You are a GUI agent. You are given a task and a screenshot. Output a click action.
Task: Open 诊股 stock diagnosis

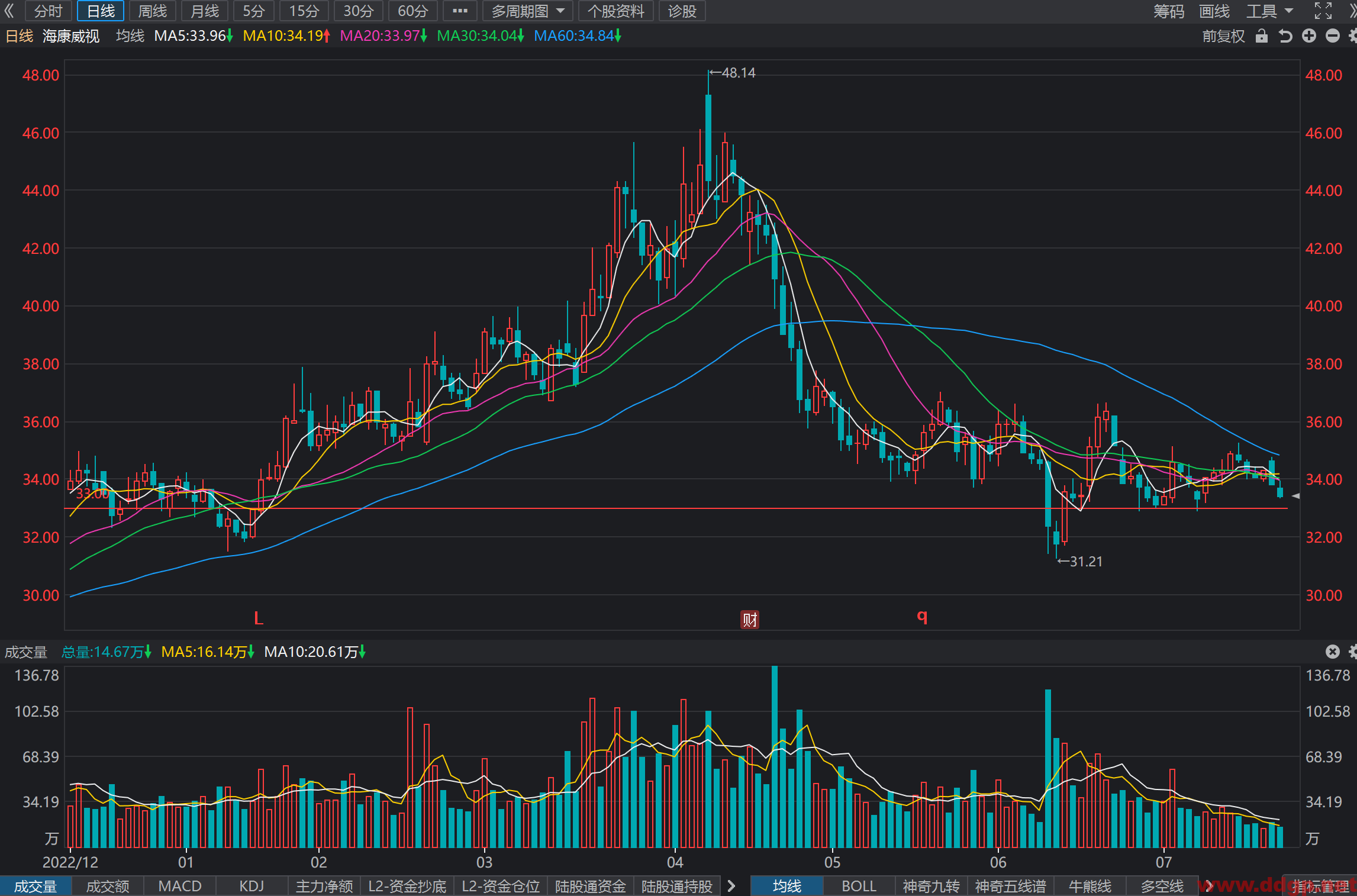(682, 11)
